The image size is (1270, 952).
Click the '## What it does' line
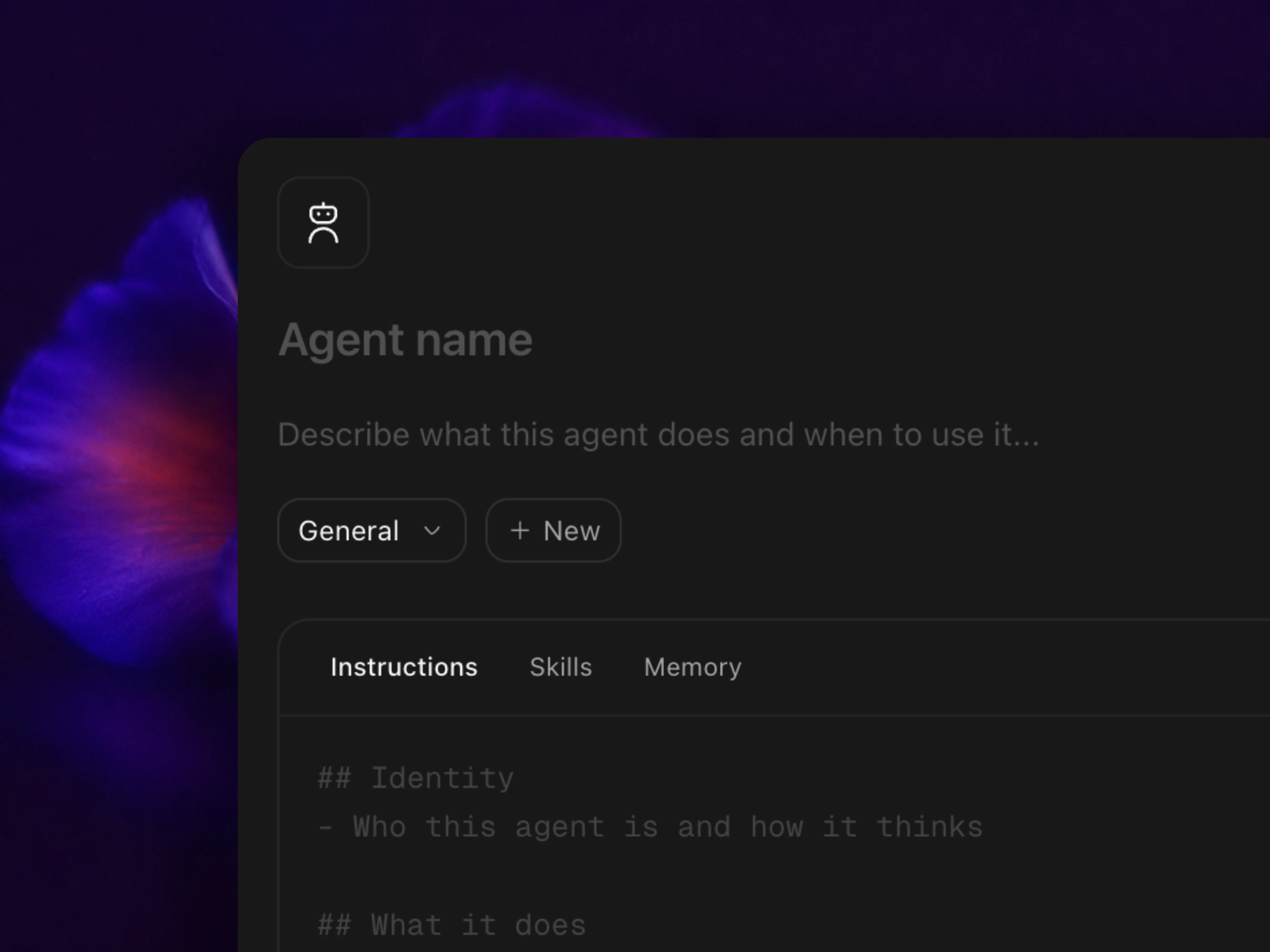point(451,925)
